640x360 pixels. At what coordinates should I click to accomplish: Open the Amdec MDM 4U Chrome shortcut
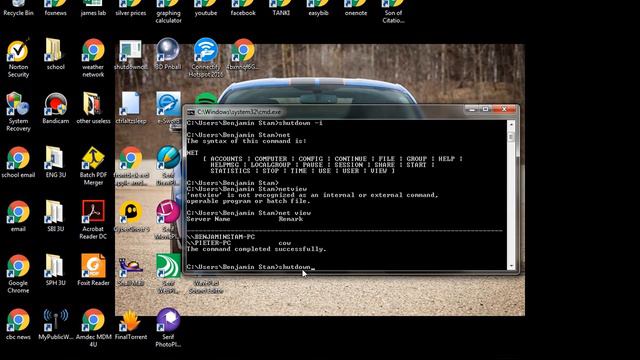click(93, 328)
